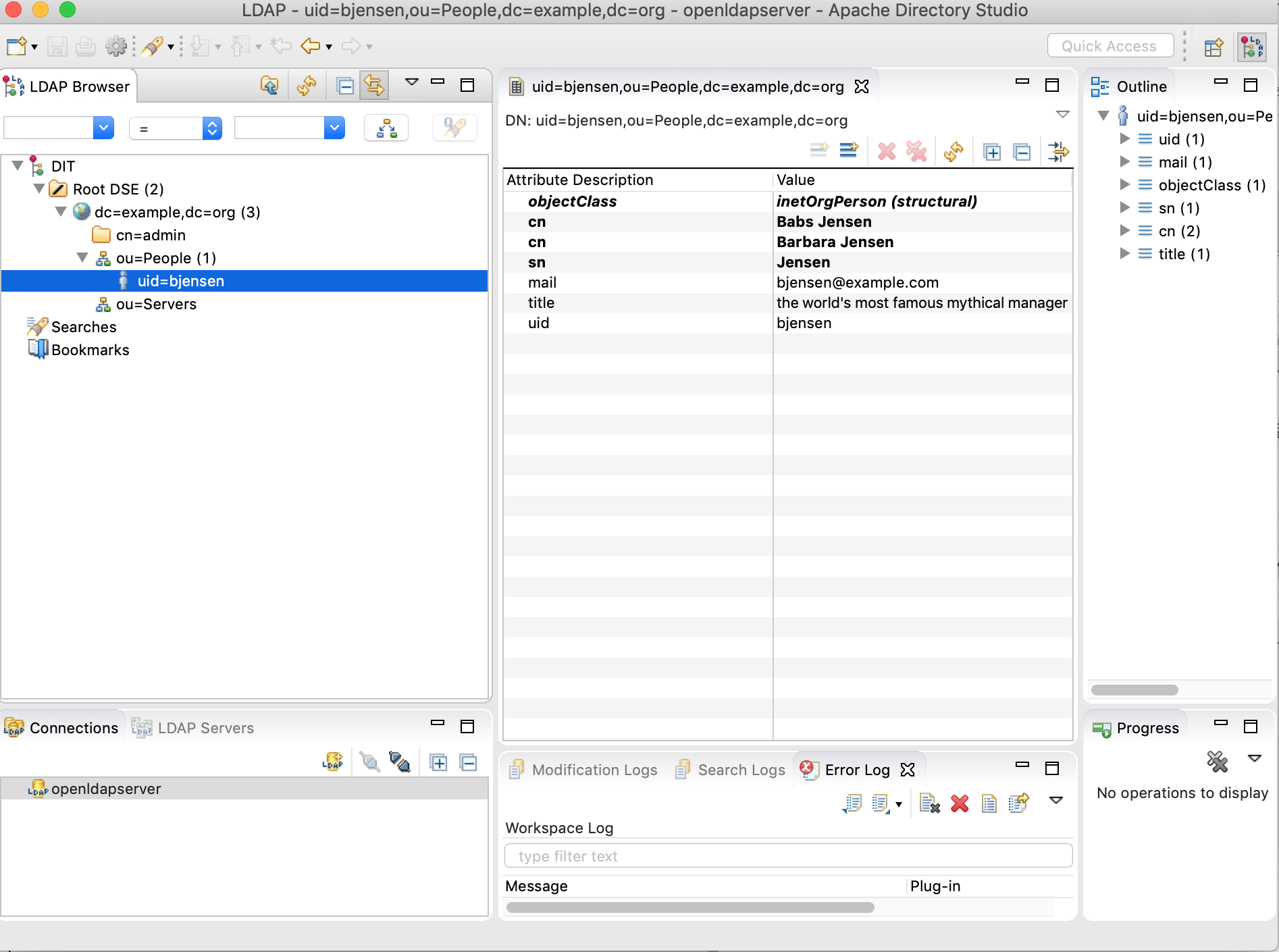Refresh the LDAP Browser tree
Image resolution: width=1279 pixels, height=952 pixels.
307,86
